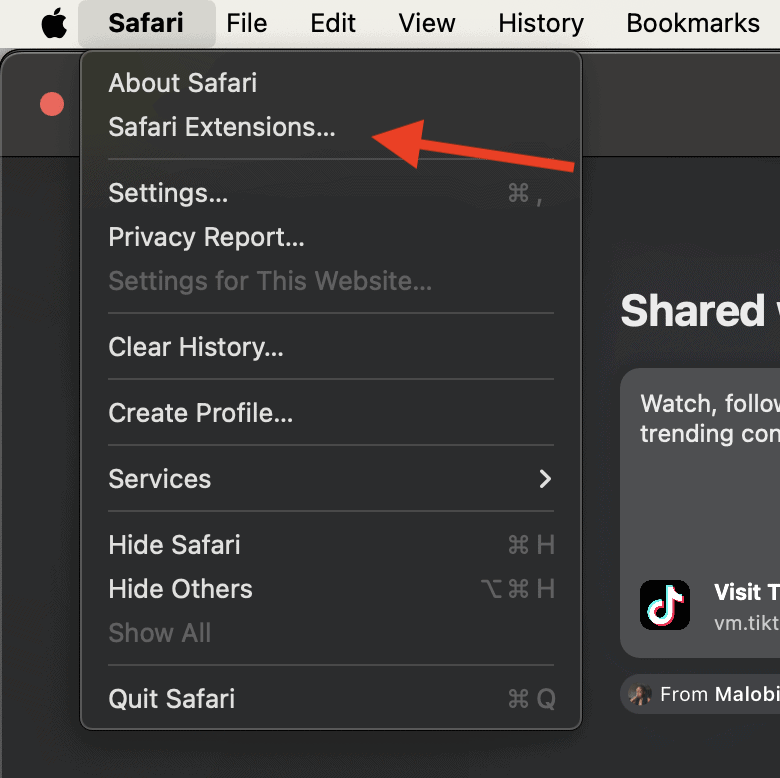Select About Safari menu entry
Screen dimensions: 780x778
(x=183, y=83)
